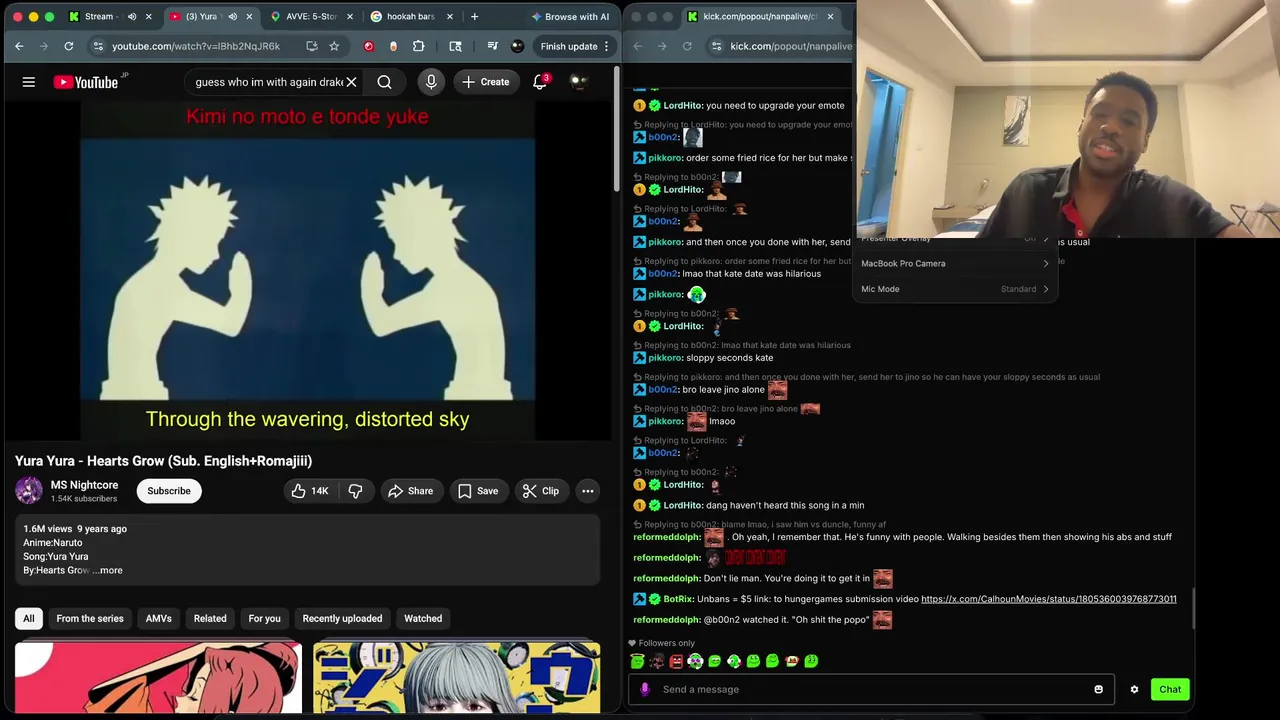Screen dimensions: 1280x720
Task: Switch to the hookah bars Google tab
Action: point(411,16)
